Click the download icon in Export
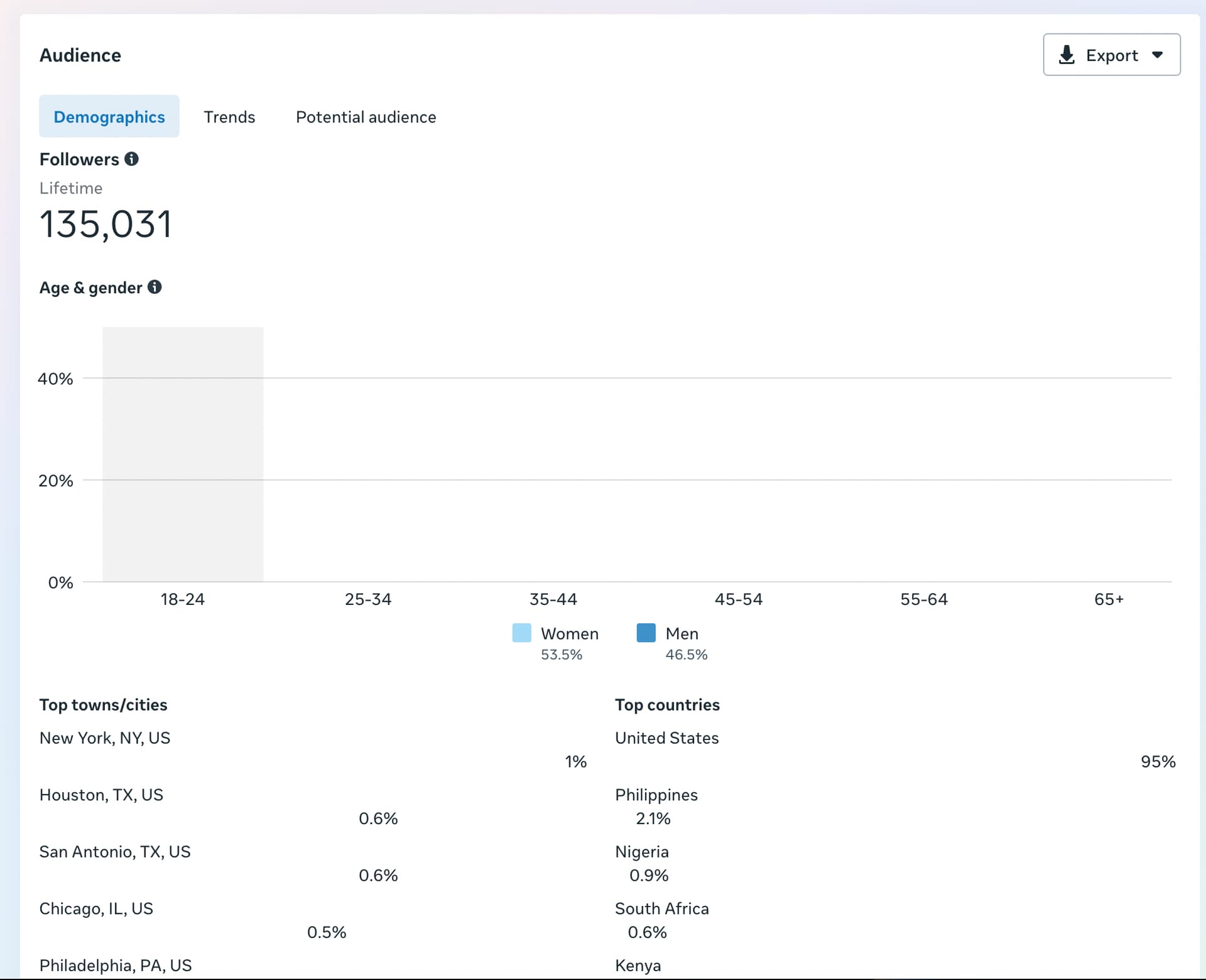 (1066, 55)
